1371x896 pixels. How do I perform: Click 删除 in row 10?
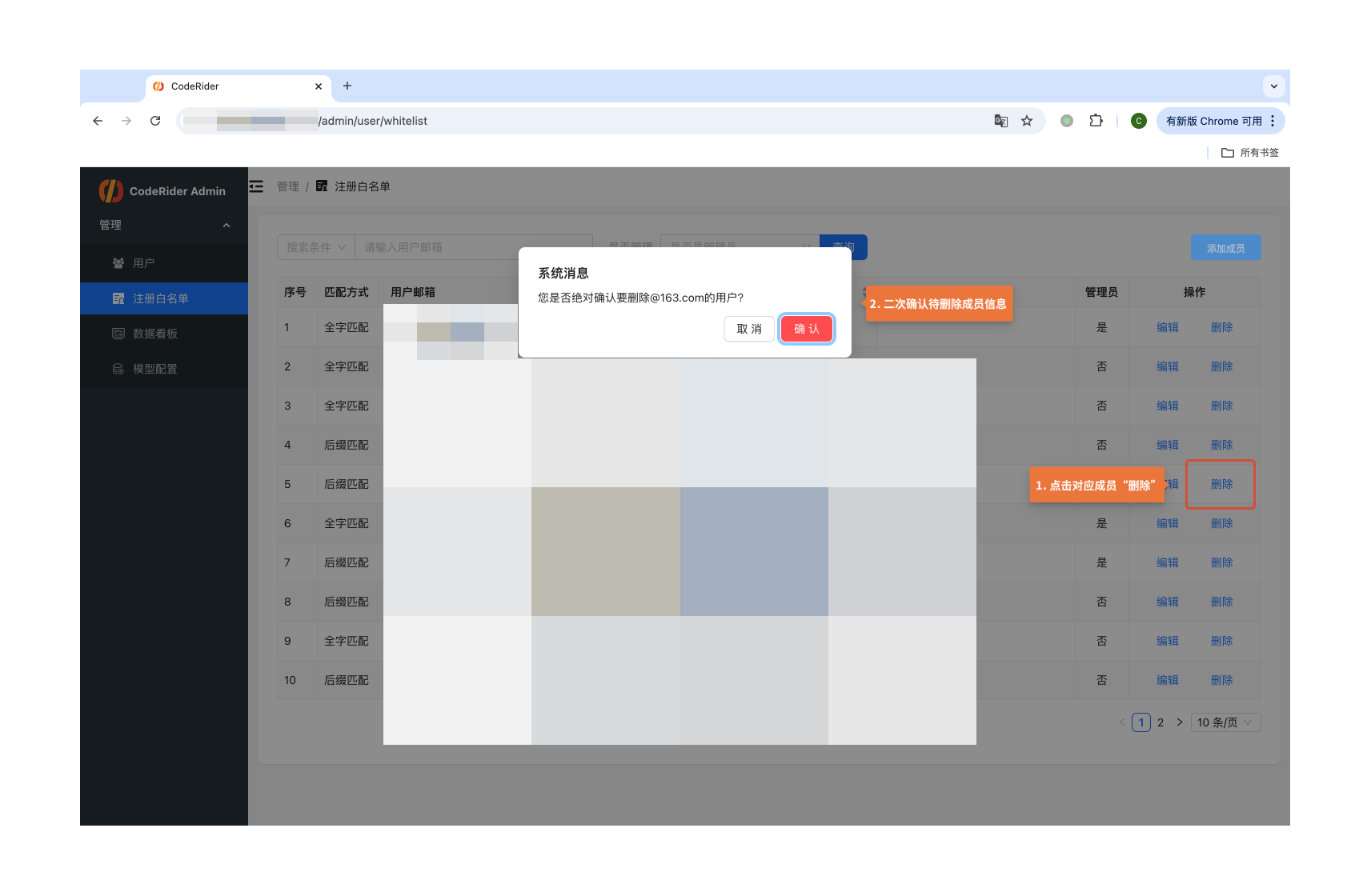click(x=1222, y=680)
